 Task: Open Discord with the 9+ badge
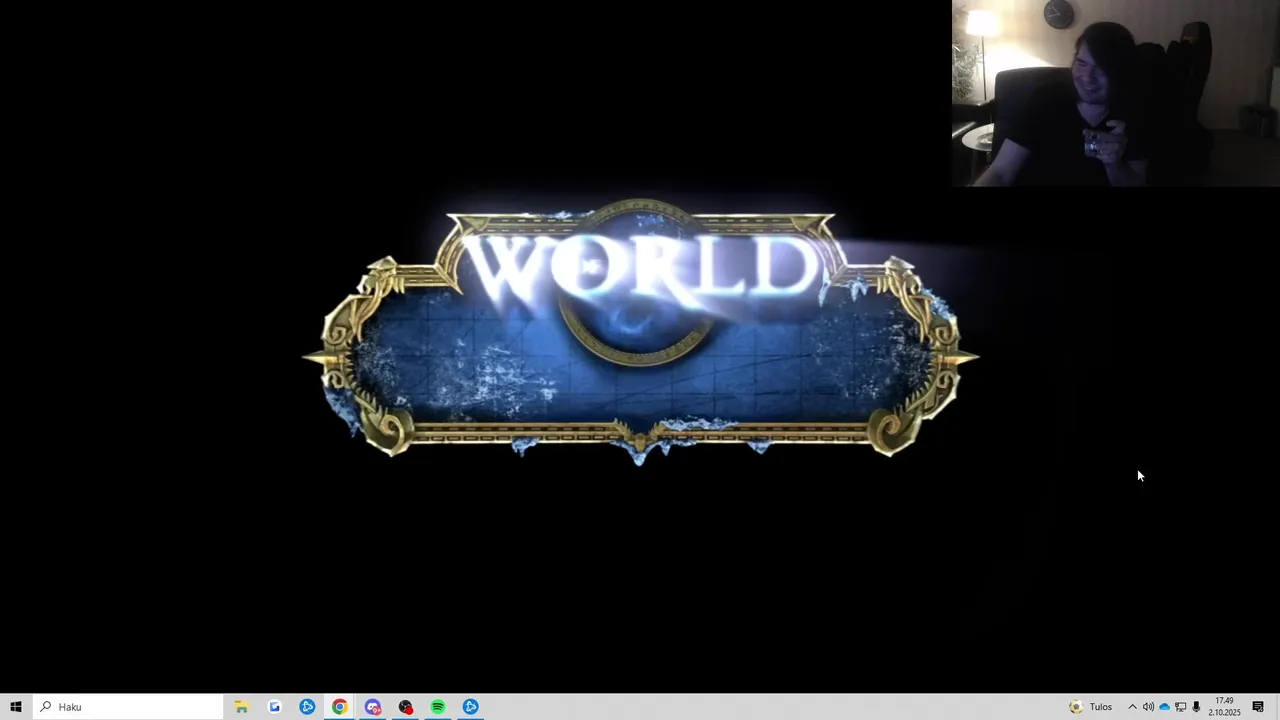[373, 707]
